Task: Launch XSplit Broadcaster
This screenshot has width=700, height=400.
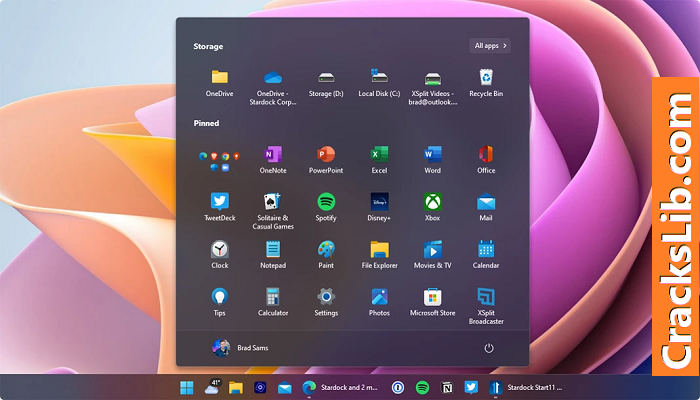Action: 486,306
